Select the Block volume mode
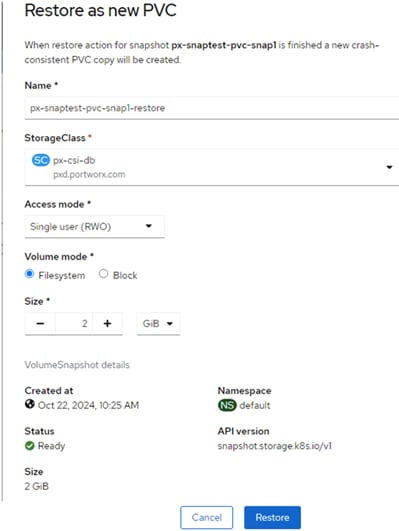399x531 pixels. pyautogui.click(x=103, y=274)
